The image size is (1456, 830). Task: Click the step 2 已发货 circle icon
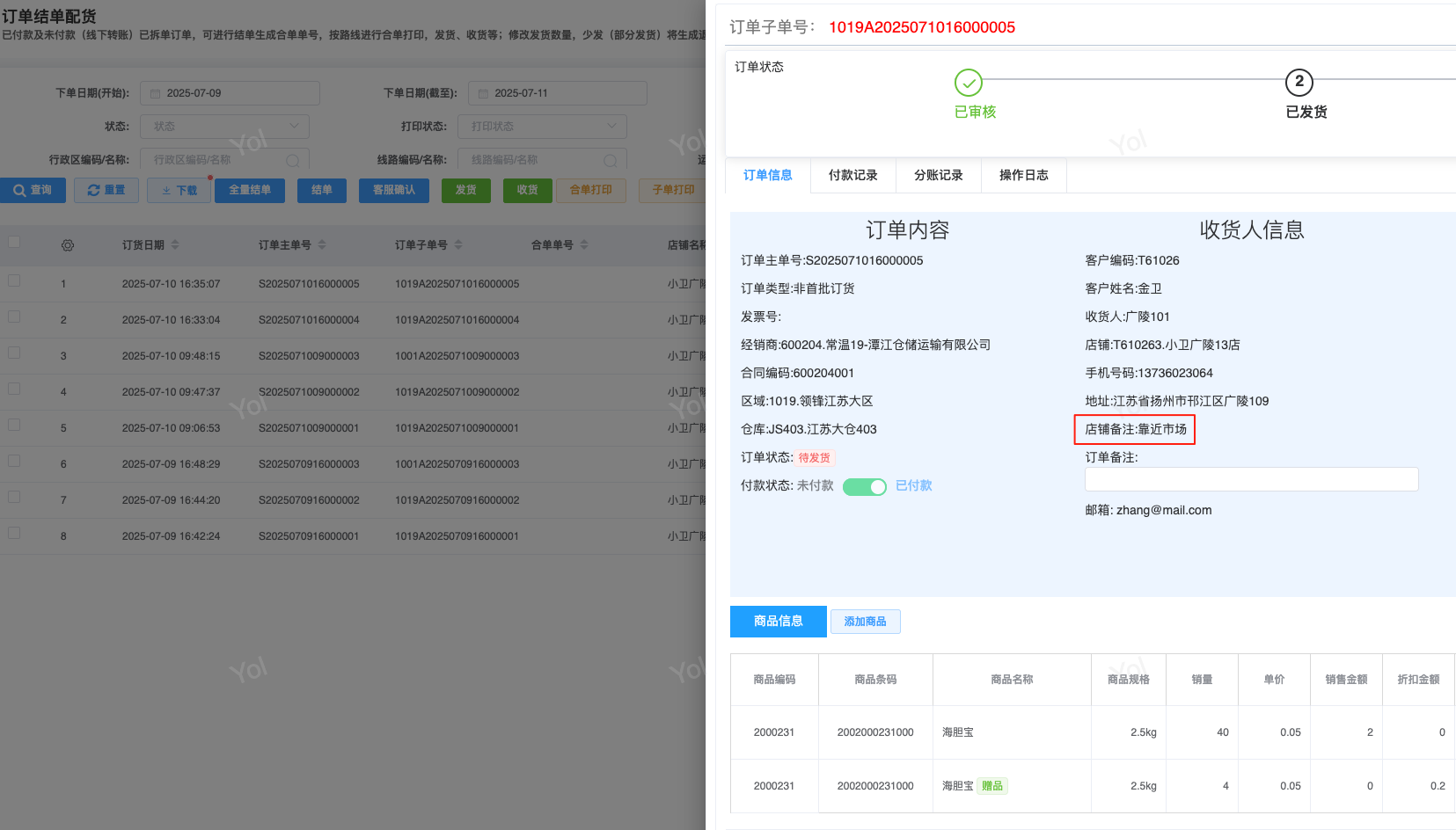point(1299,83)
